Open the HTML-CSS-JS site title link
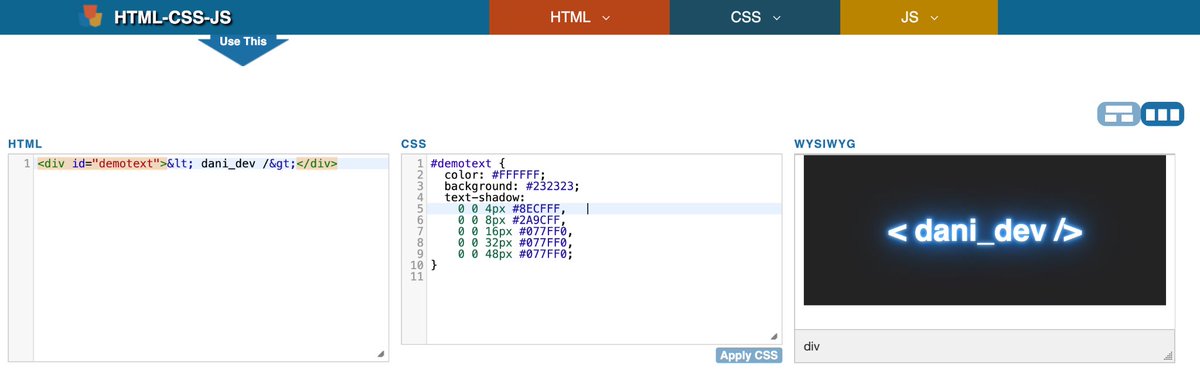The width and height of the screenshot is (1200, 371). (174, 17)
